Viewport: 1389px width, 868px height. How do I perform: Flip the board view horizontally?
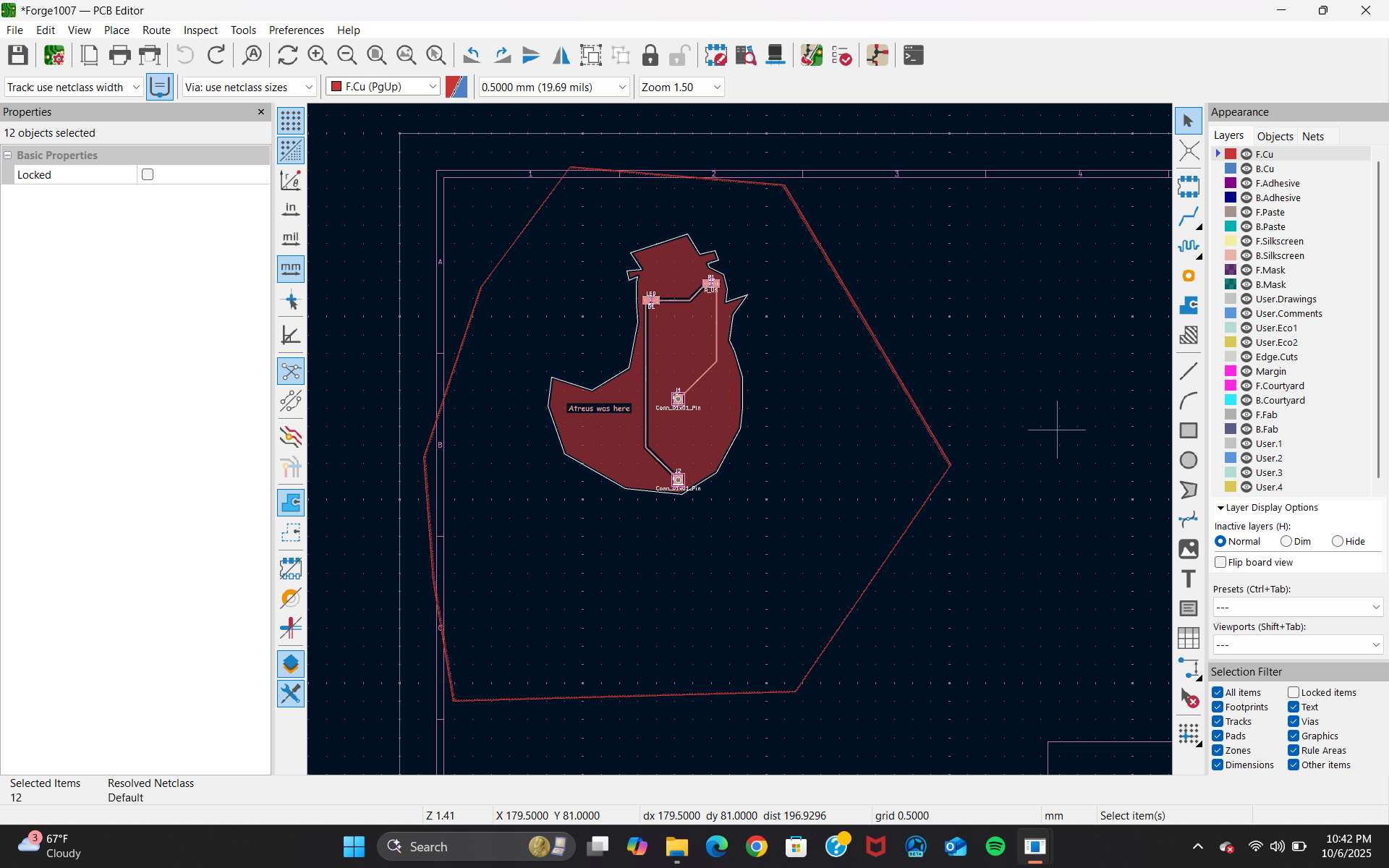561,55
